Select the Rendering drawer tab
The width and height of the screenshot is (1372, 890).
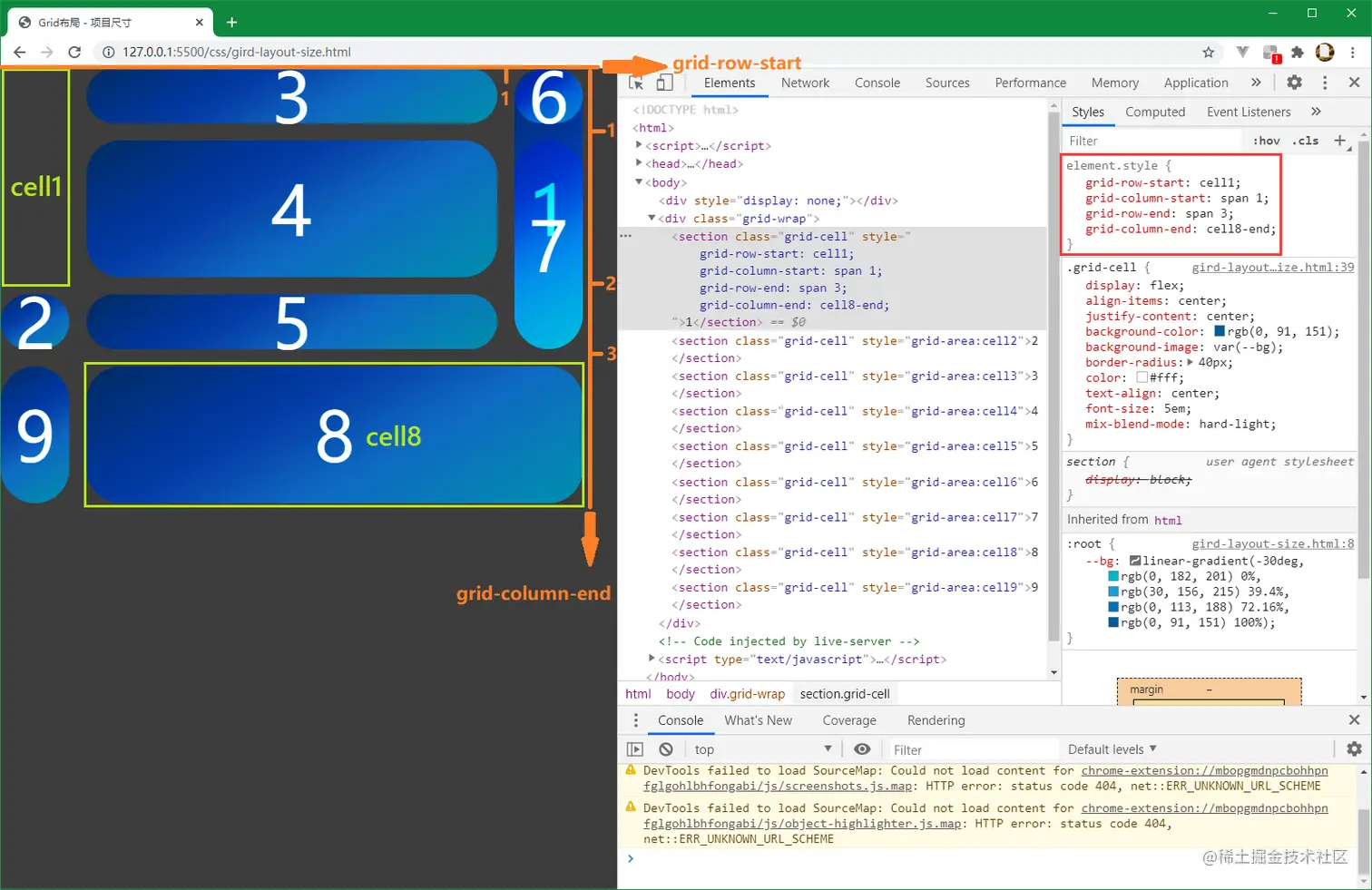point(936,720)
